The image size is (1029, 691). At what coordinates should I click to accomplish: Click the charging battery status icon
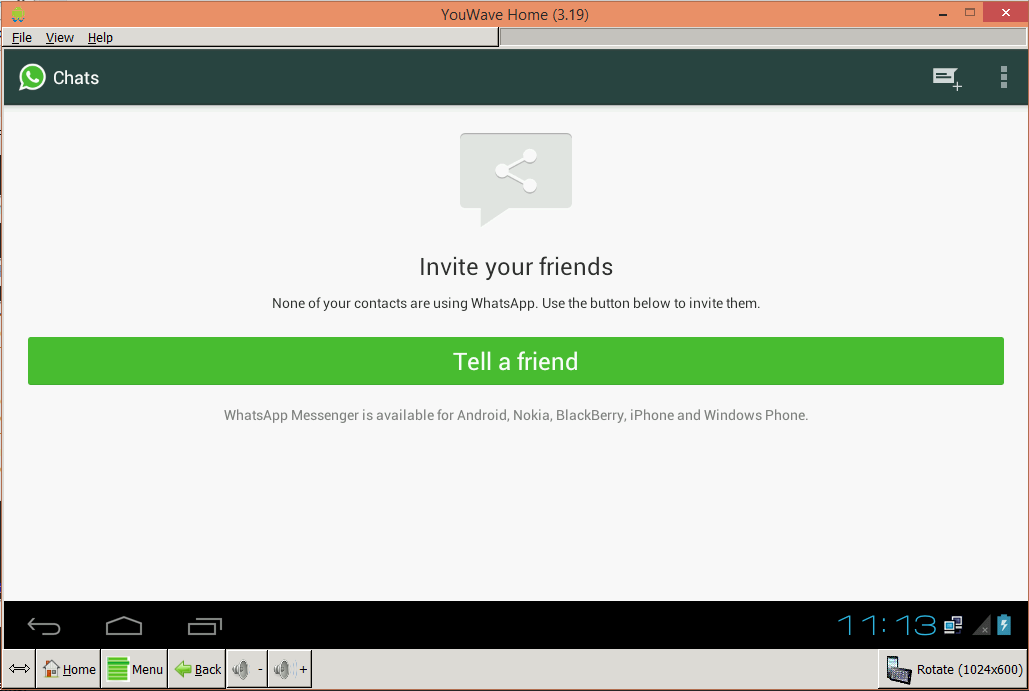(x=1004, y=625)
